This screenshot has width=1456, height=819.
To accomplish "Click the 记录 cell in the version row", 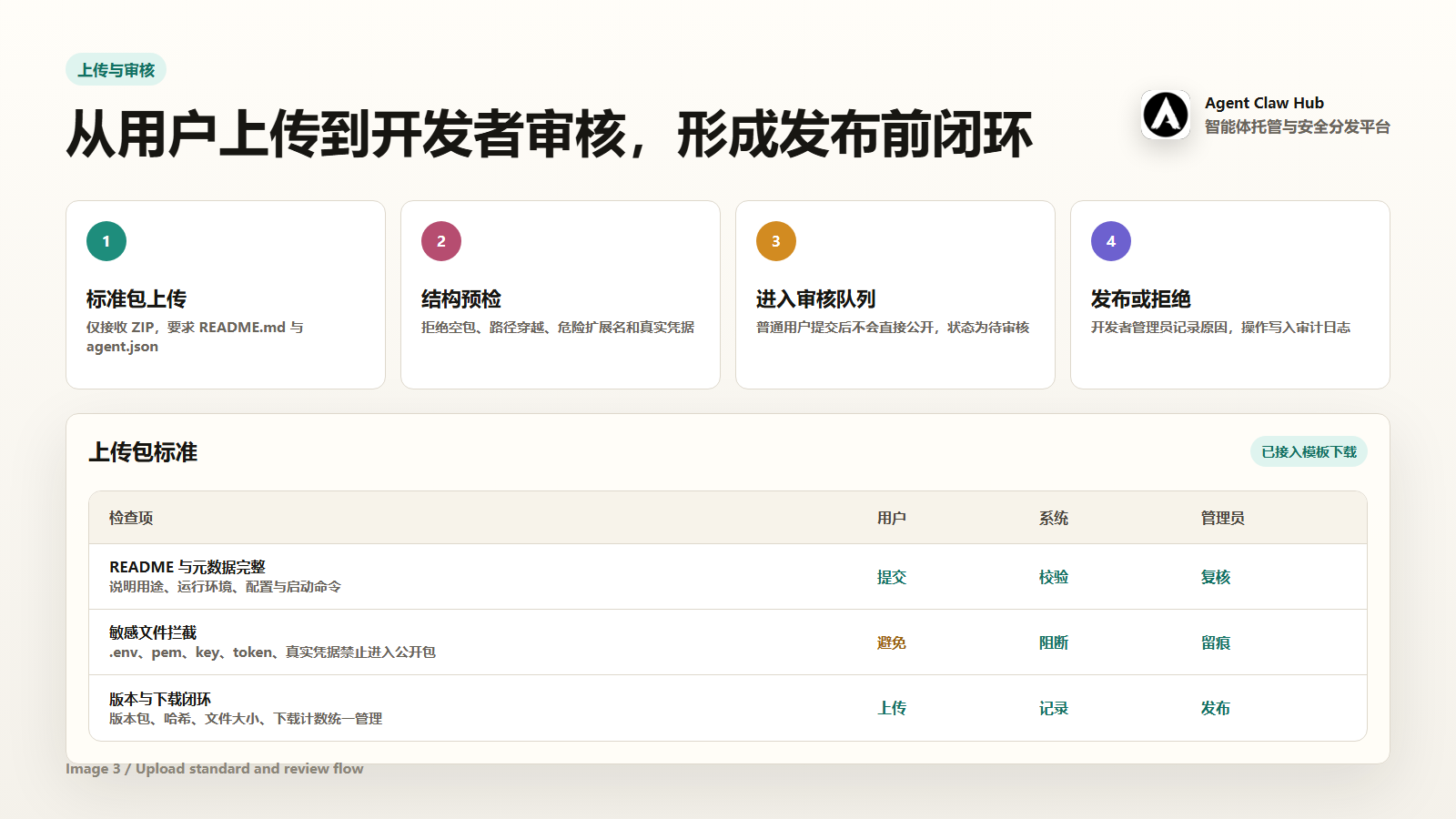I will pos(1054,708).
